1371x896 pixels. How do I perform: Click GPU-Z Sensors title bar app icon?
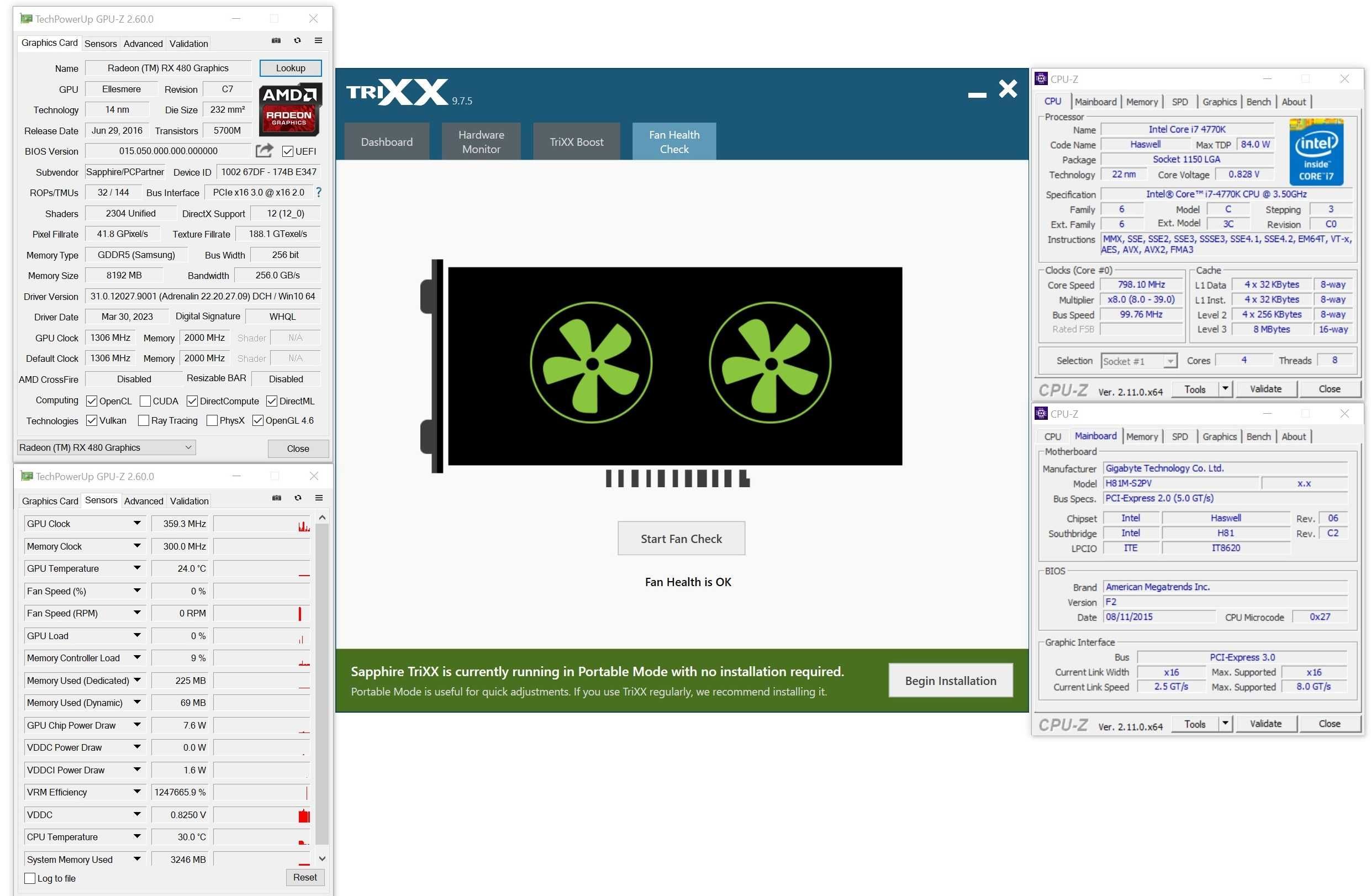click(27, 476)
